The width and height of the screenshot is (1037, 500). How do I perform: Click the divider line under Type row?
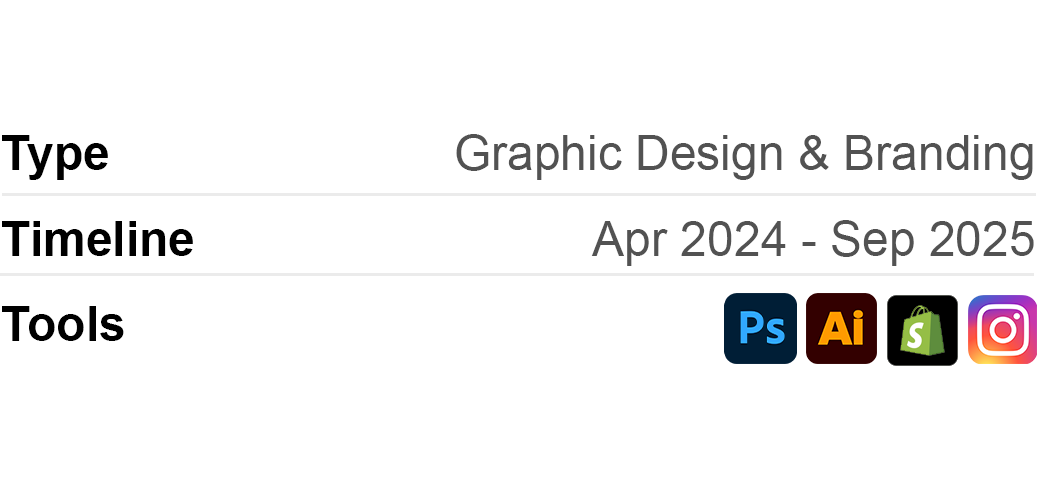point(518,194)
